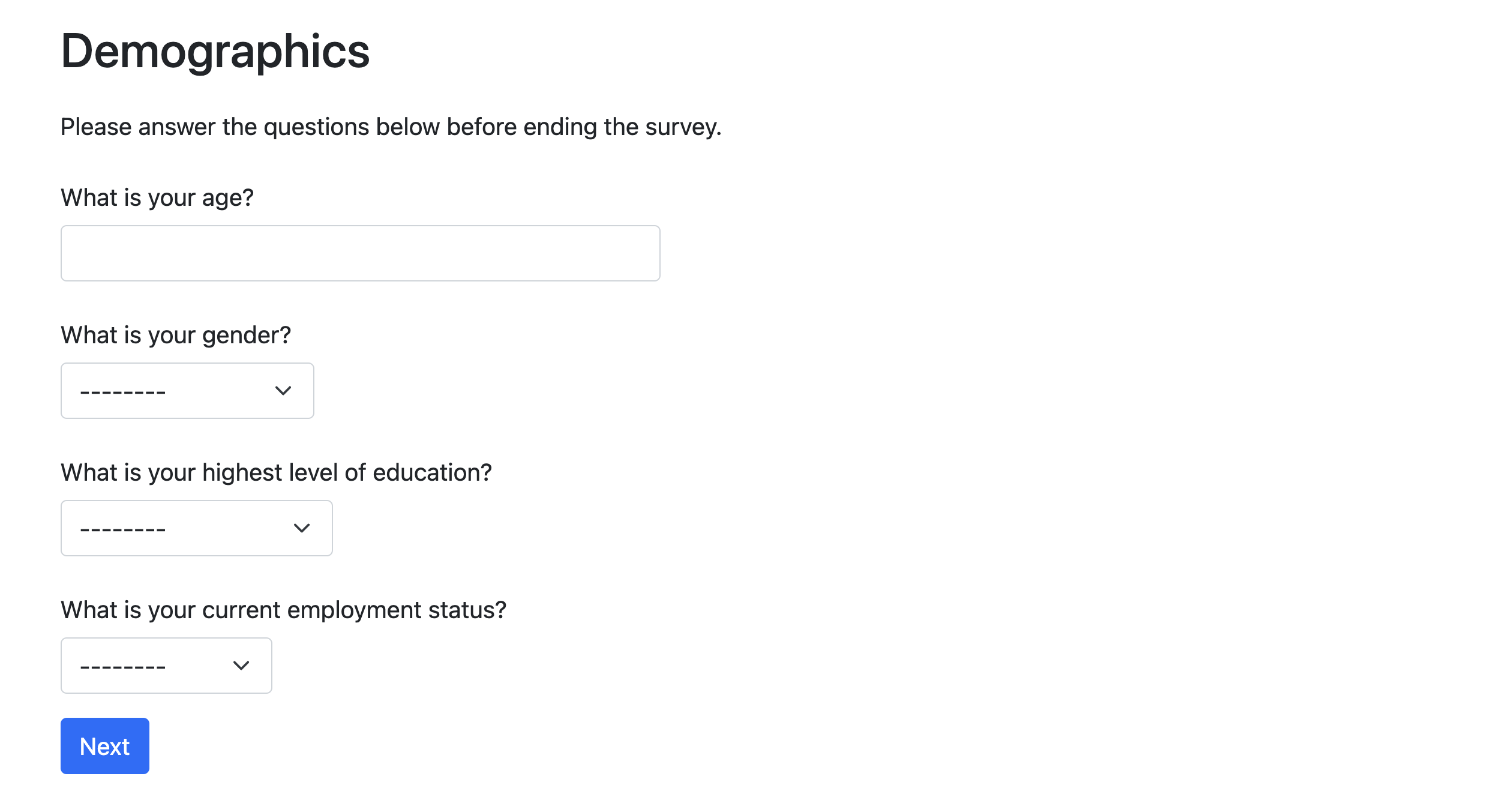Click the dashed placeholder in the education select
Image resolution: width=1512 pixels, height=797 pixels.
[x=123, y=530]
